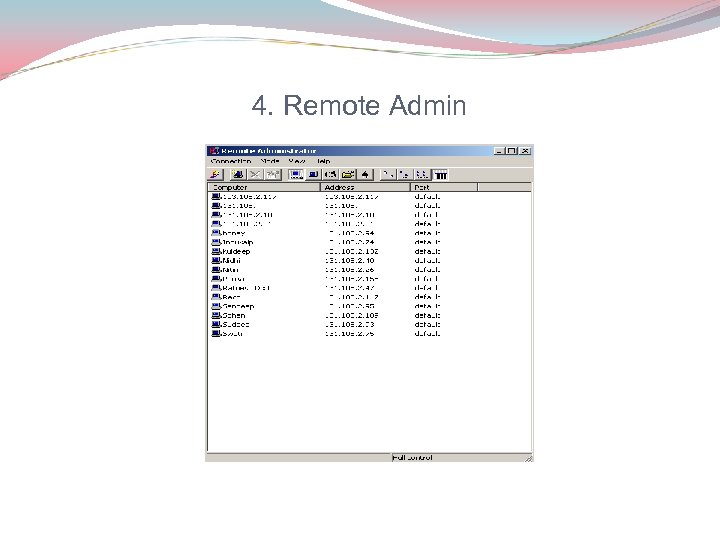
Task: Select View only mode toolbar icon
Action: click(313, 175)
